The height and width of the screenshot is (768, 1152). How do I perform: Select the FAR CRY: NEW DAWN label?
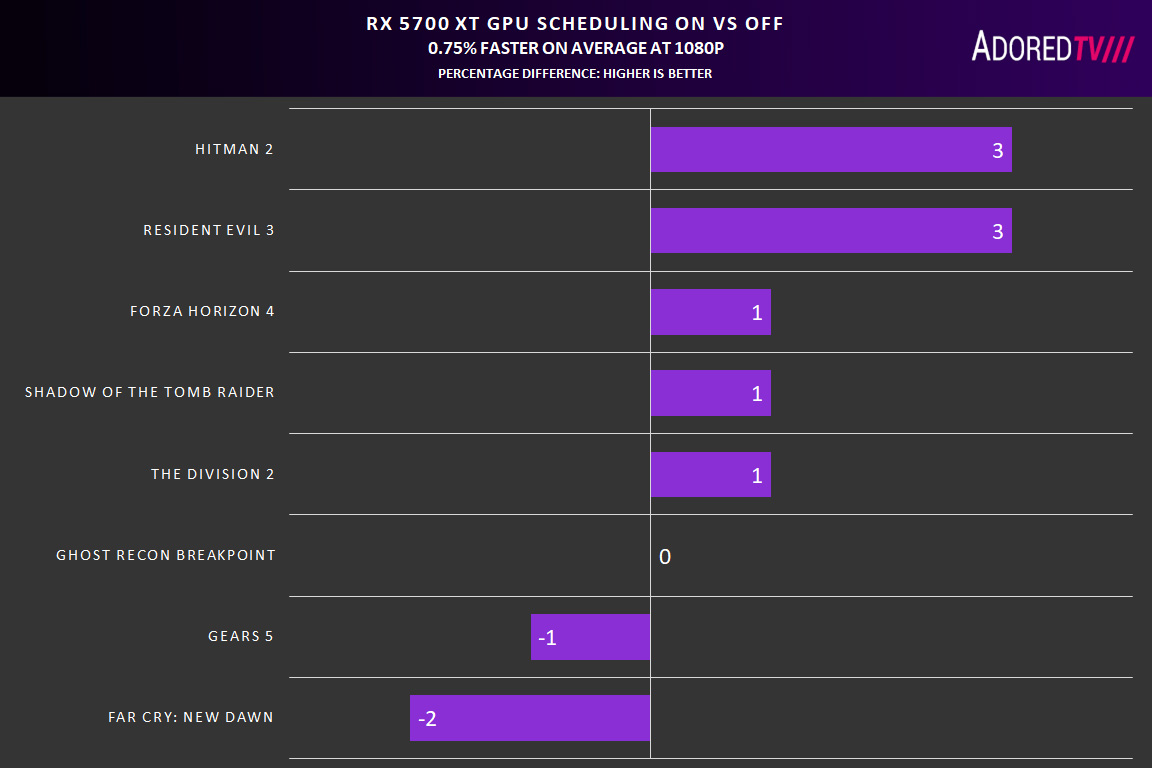click(x=190, y=717)
